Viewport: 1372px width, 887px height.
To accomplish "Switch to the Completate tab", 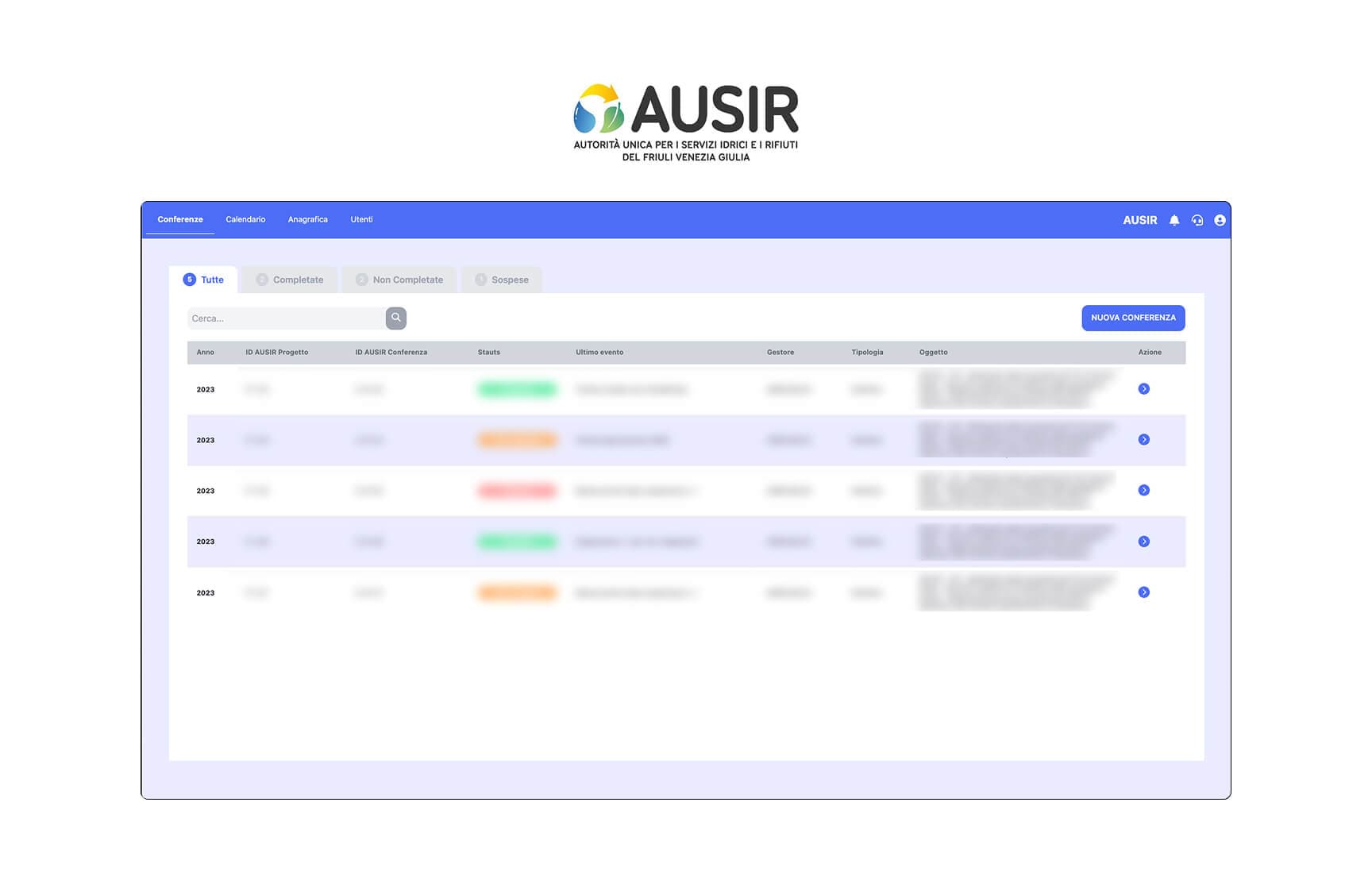I will [x=290, y=280].
